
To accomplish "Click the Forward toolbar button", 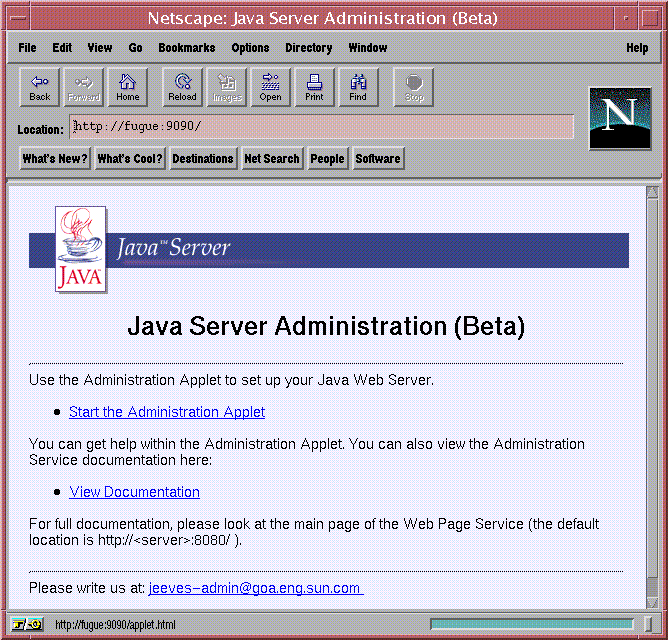I will tap(84, 87).
